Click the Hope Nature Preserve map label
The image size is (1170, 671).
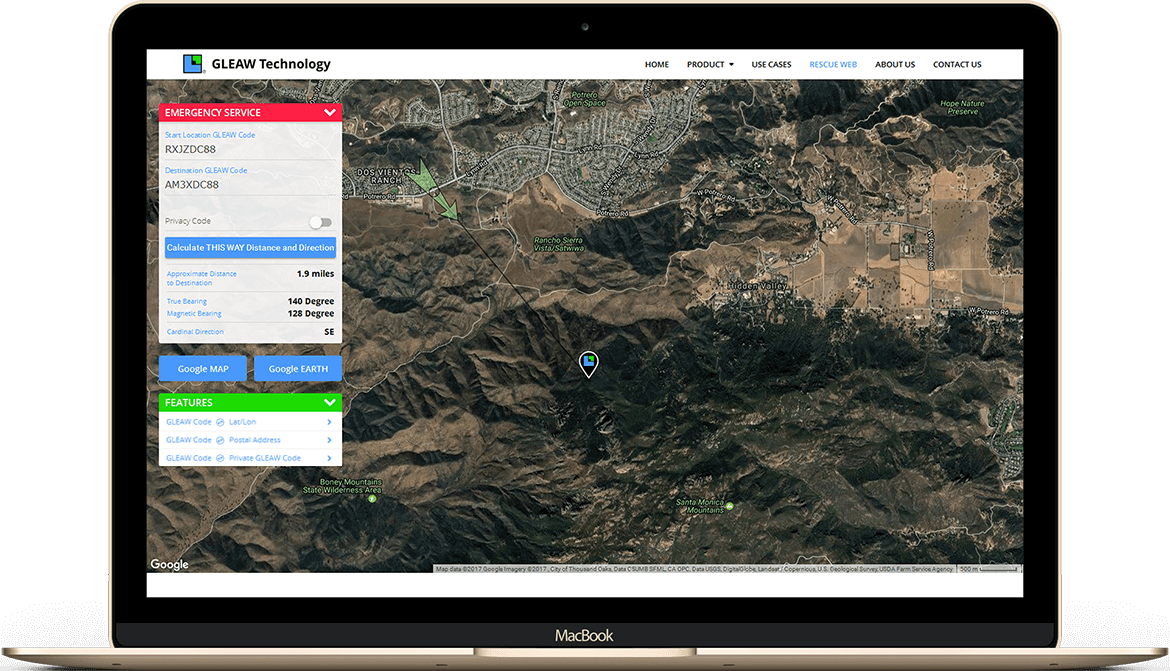[x=963, y=107]
